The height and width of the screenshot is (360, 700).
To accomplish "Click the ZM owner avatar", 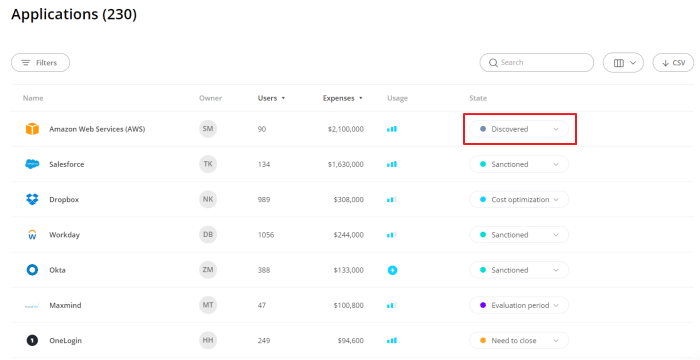I will coord(208,270).
